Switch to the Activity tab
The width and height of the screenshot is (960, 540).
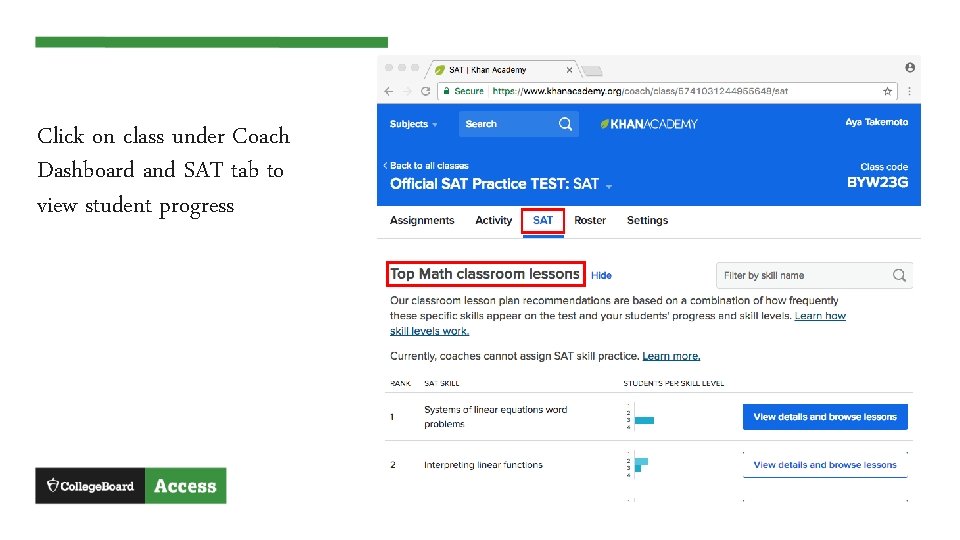coord(493,220)
